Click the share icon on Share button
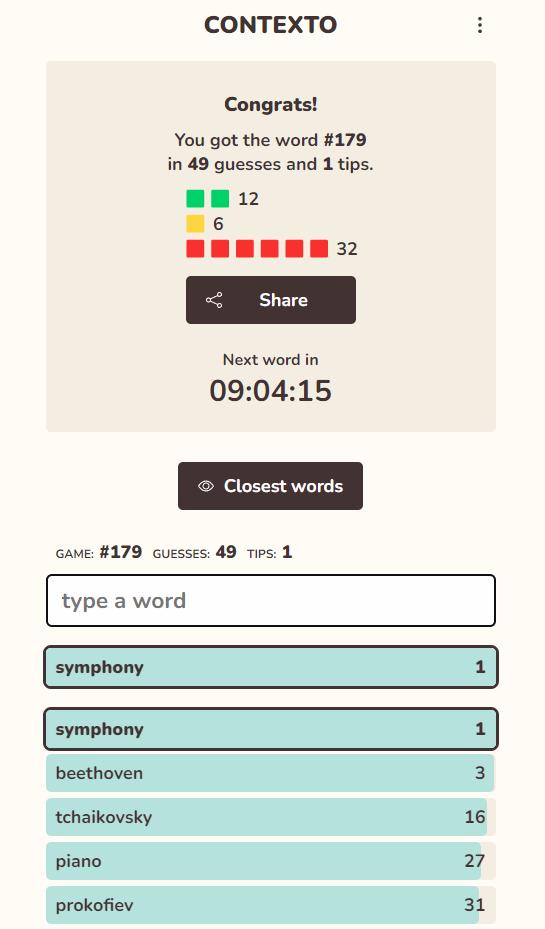The width and height of the screenshot is (545, 929). click(x=214, y=300)
